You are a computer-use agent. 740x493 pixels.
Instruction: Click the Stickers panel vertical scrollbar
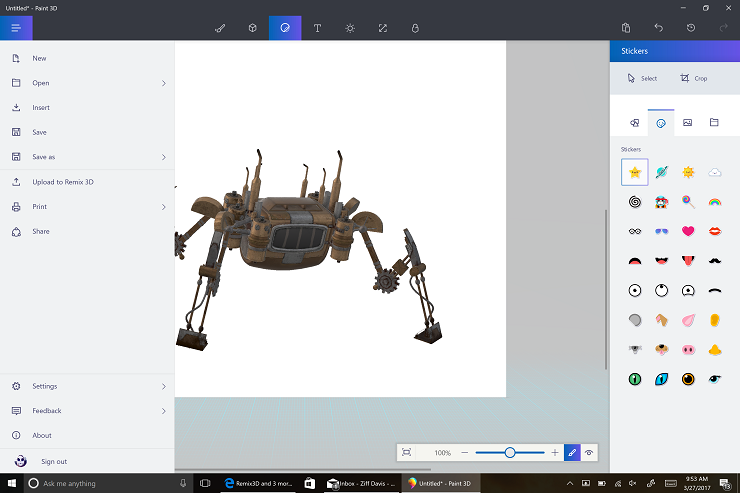606,289
